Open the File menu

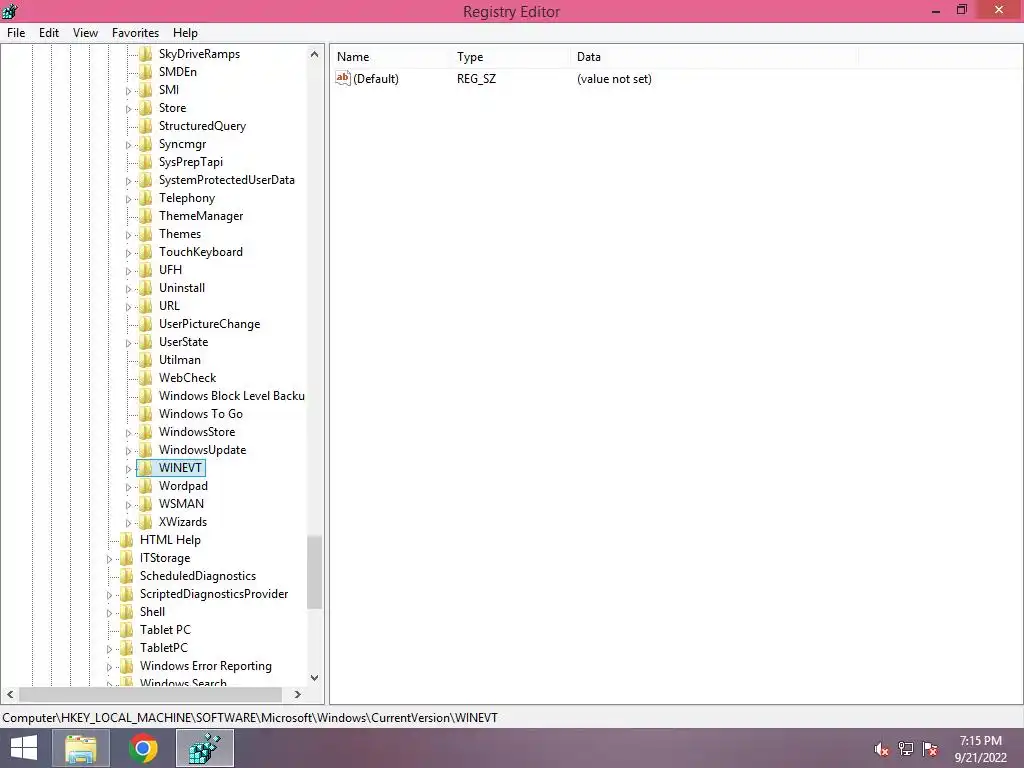[x=16, y=33]
